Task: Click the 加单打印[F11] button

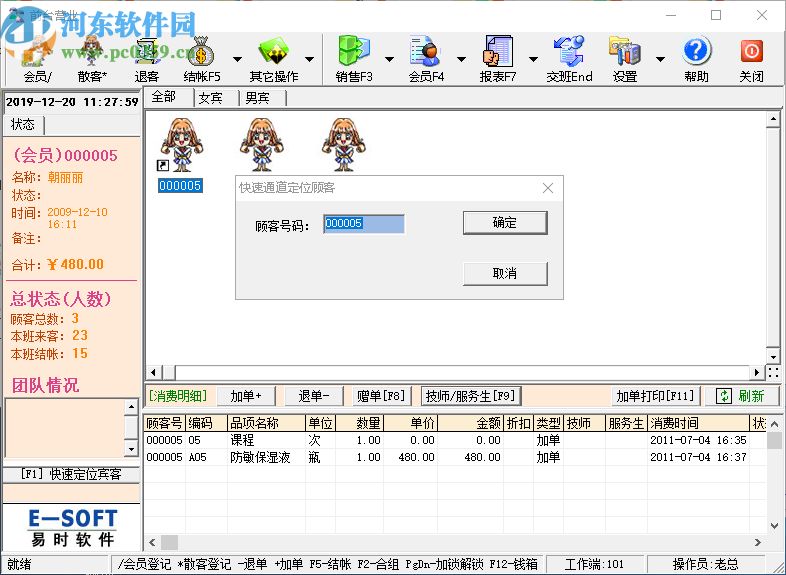Action: coord(655,396)
